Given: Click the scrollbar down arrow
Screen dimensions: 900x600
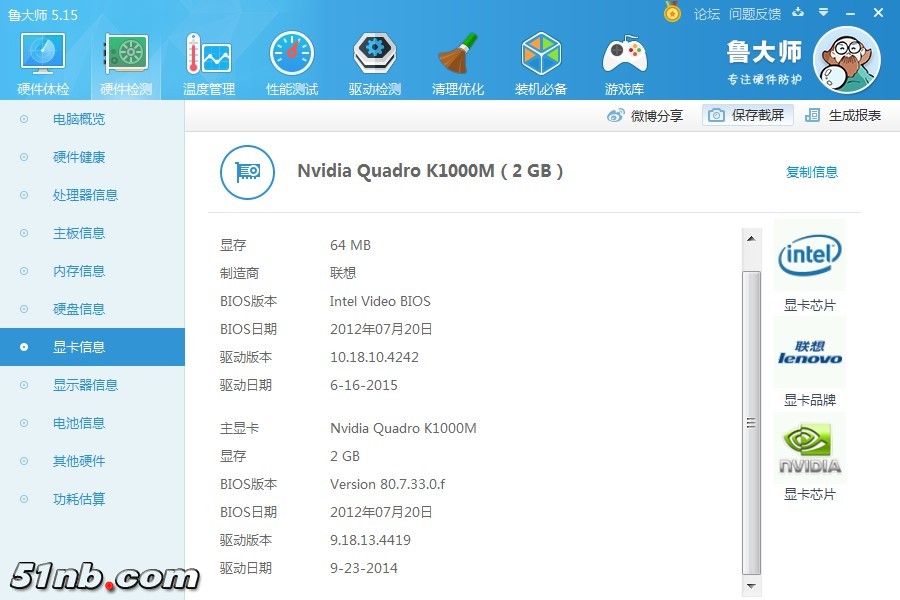Looking at the screenshot, I should pos(751,587).
